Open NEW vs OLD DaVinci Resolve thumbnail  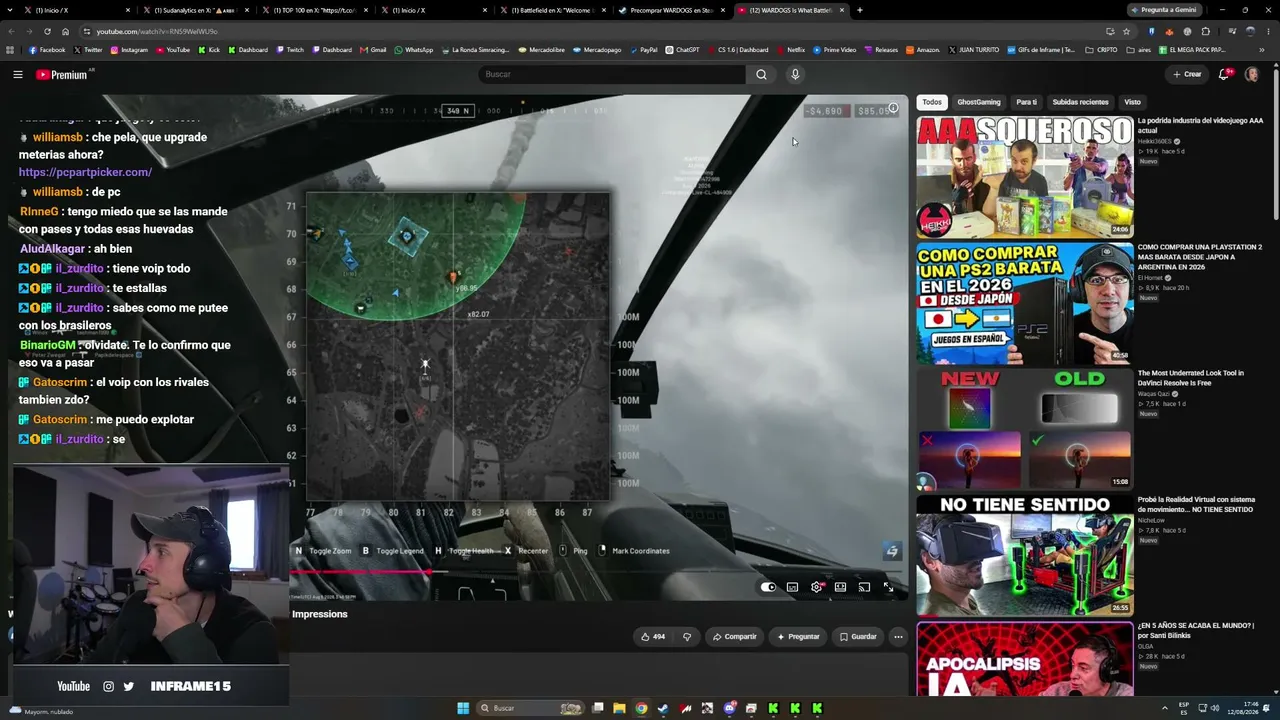[1025, 429]
